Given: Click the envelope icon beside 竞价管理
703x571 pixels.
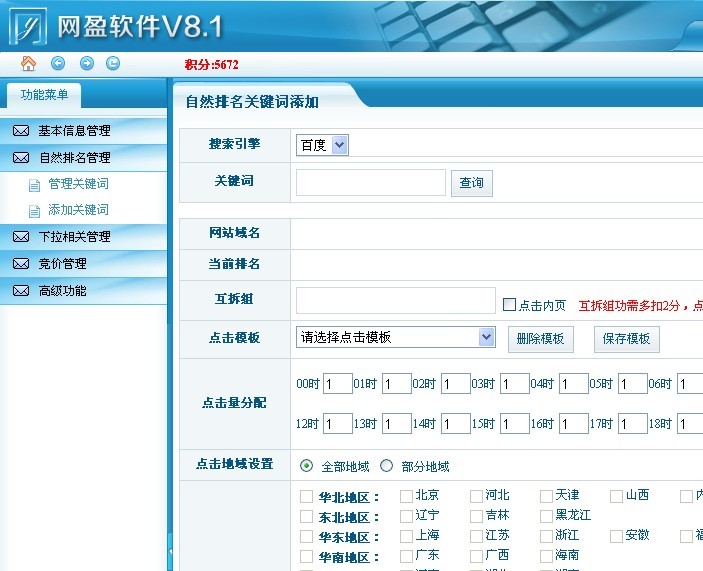Looking at the screenshot, I should point(20,264).
